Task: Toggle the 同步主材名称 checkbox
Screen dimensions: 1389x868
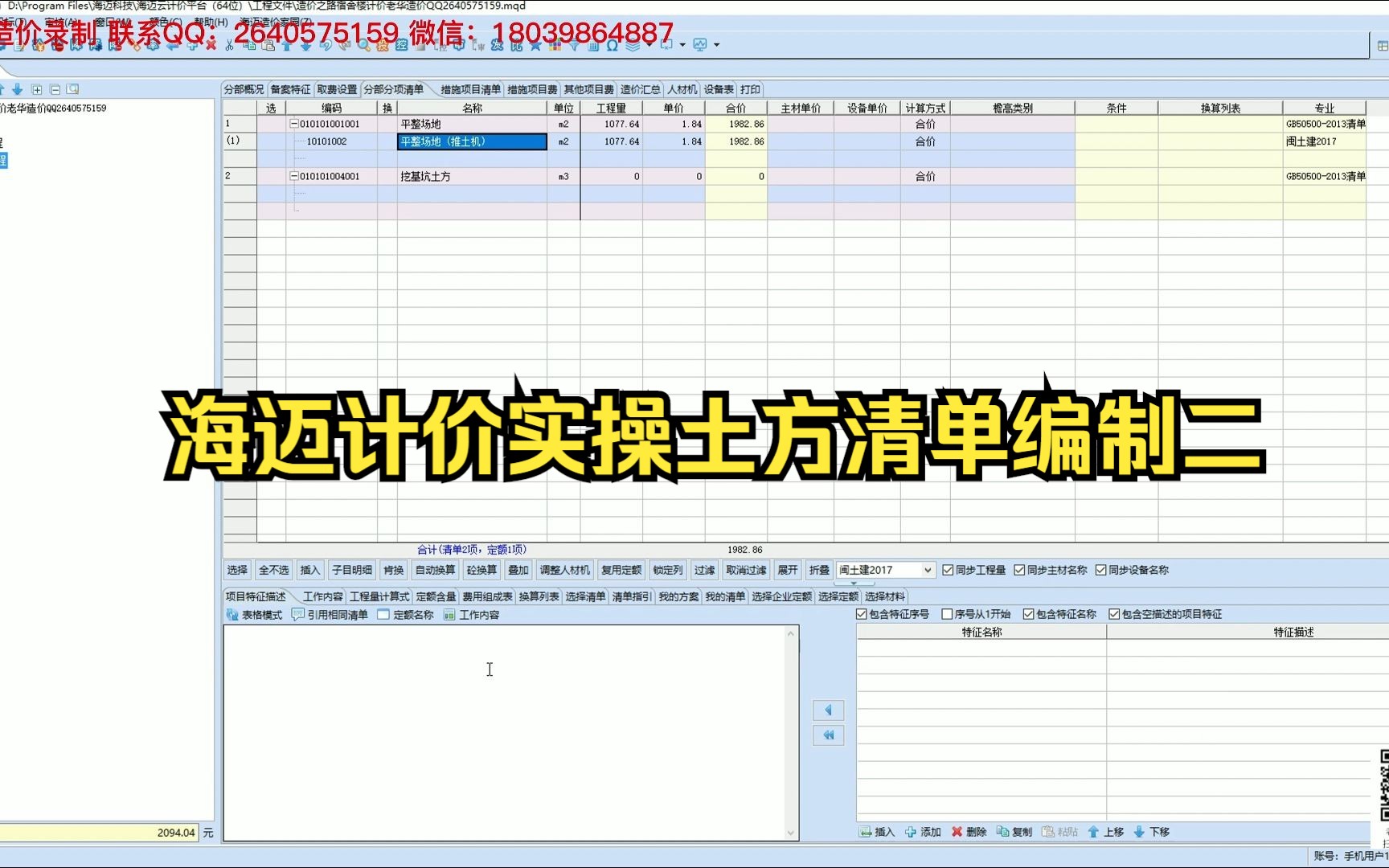Action: coord(1019,570)
